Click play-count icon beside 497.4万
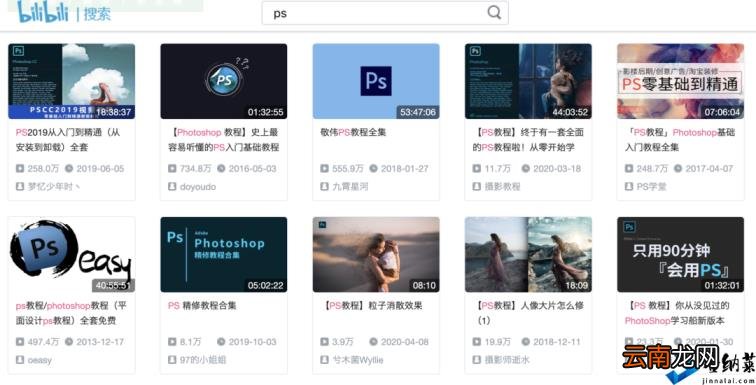The image size is (756, 385). (x=20, y=342)
